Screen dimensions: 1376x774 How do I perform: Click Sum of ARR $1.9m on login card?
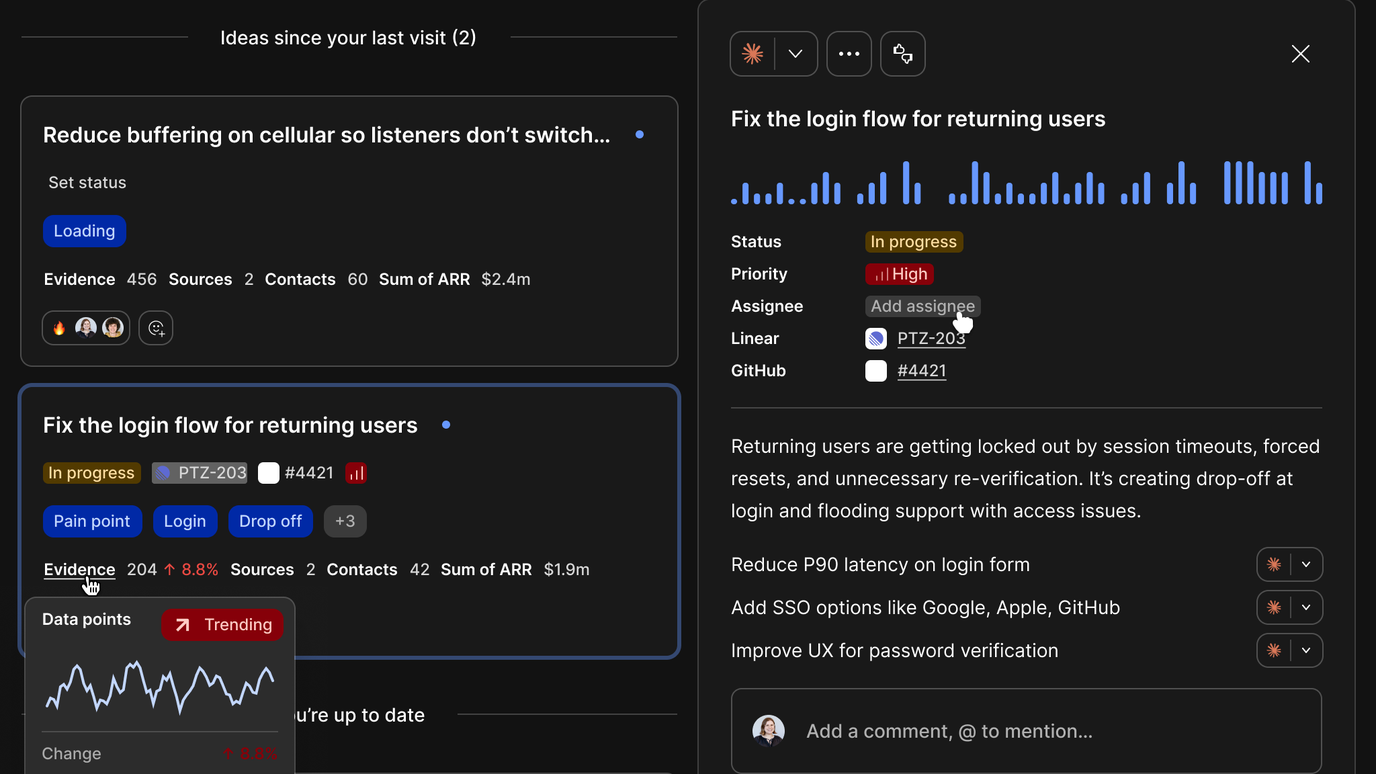point(515,569)
